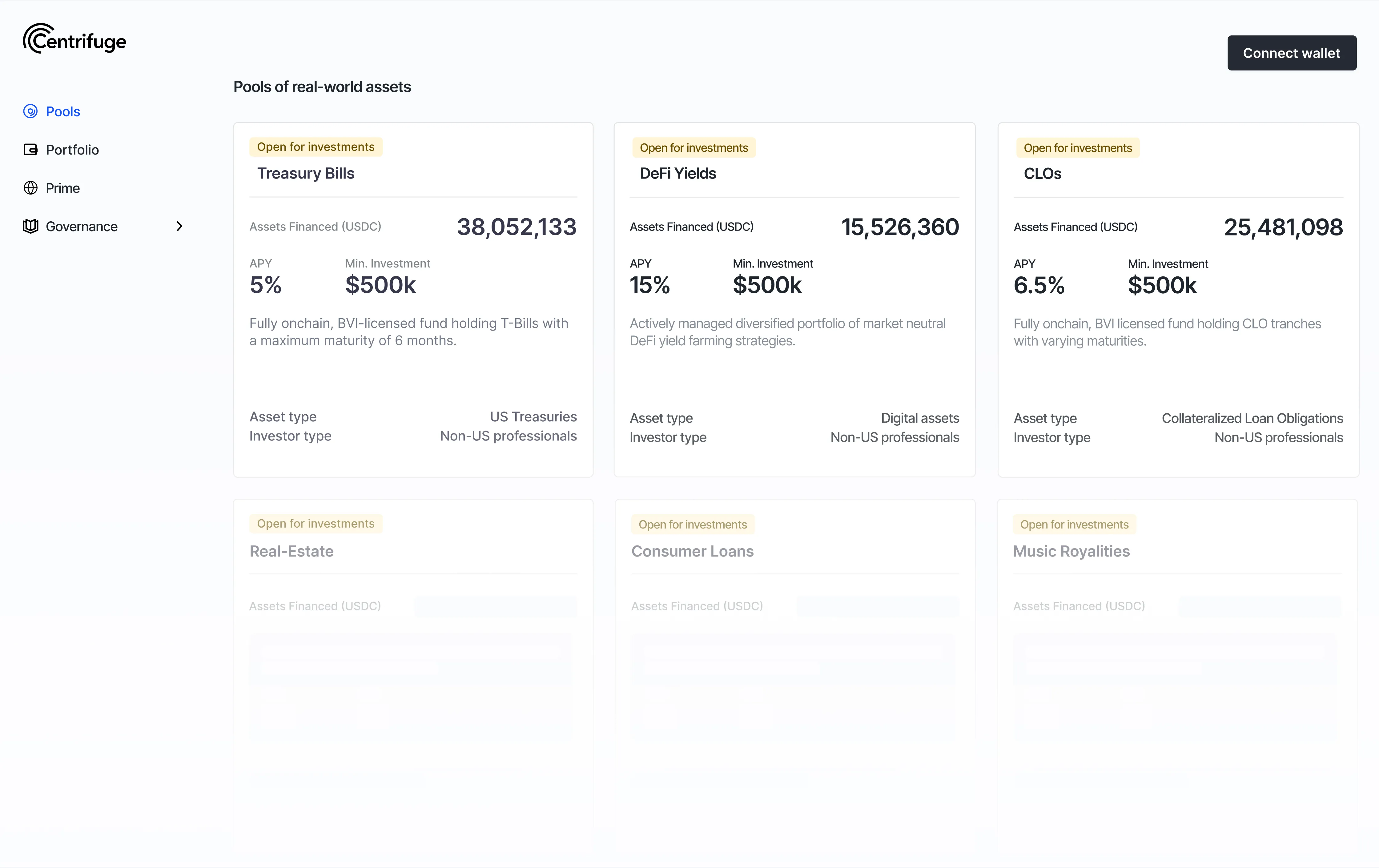The image size is (1379, 868).
Task: Click the Pools spiral icon
Action: 30,111
